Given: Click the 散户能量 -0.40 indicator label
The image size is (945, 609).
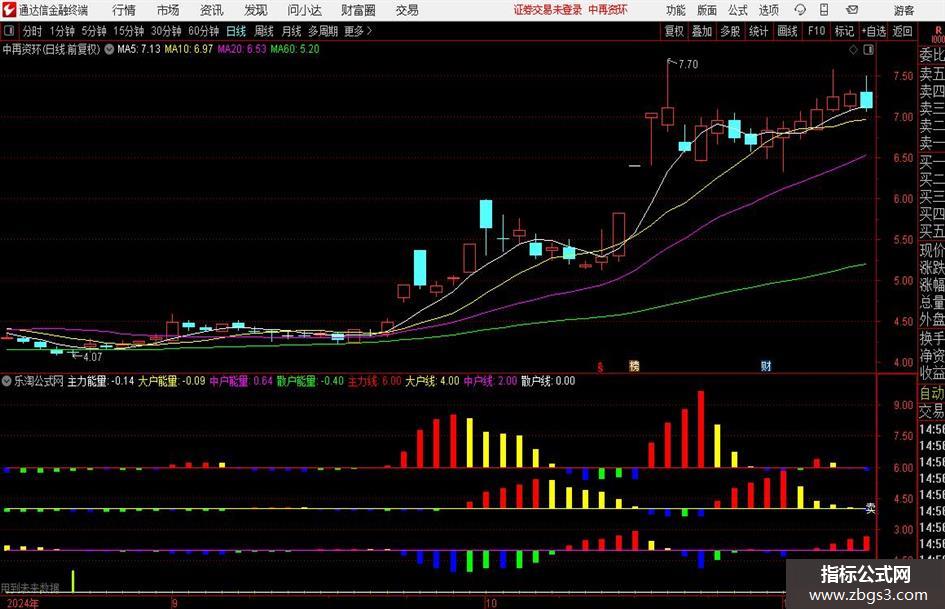Looking at the screenshot, I should tap(310, 381).
